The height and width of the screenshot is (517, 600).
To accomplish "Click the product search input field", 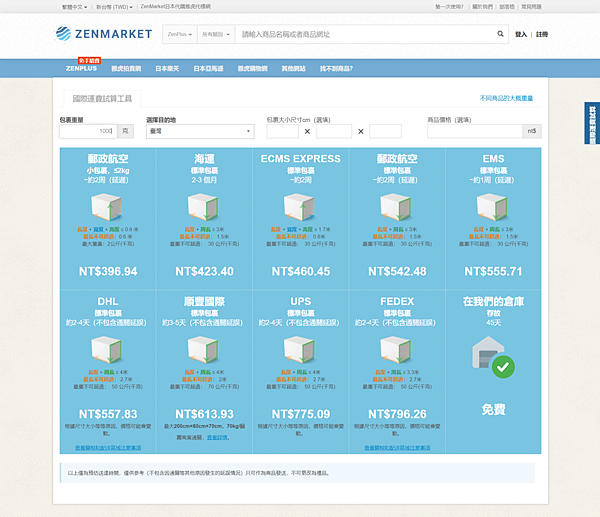I will [365, 34].
